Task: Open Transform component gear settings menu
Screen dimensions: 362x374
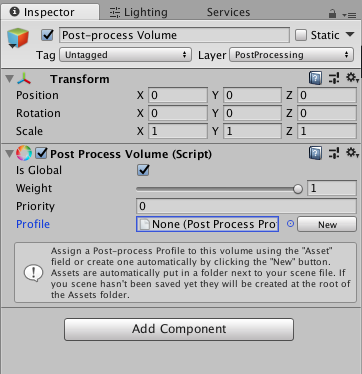Action: 352,78
